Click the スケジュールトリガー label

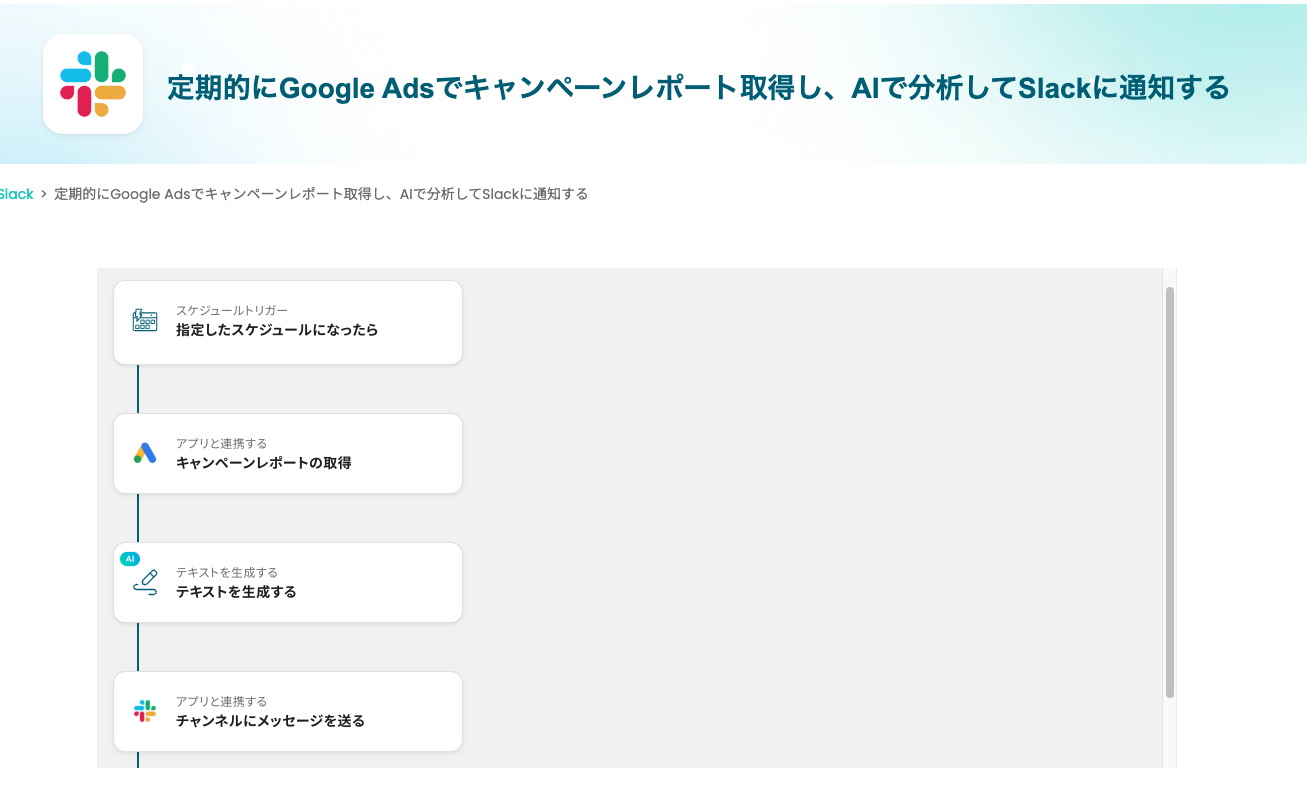232,311
